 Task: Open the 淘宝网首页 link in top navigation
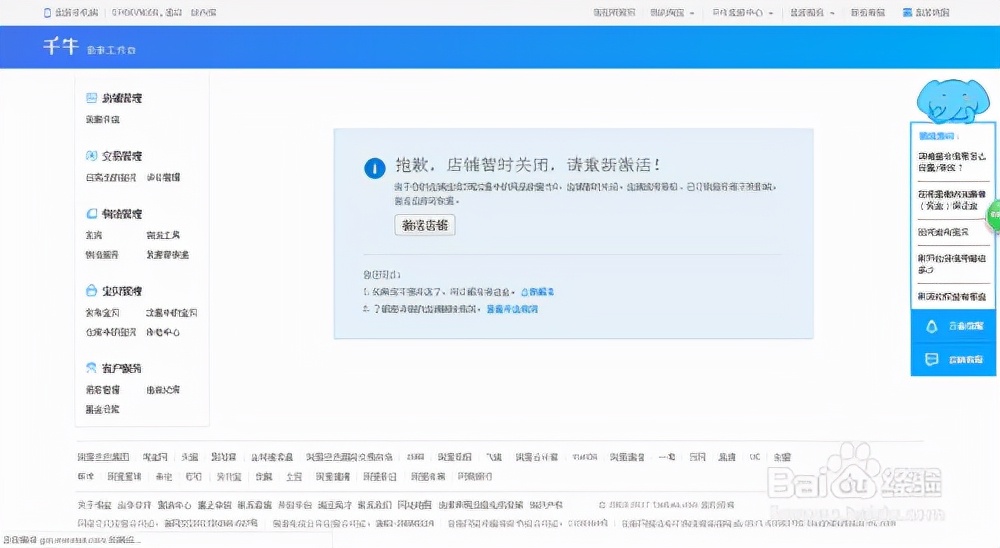[614, 13]
